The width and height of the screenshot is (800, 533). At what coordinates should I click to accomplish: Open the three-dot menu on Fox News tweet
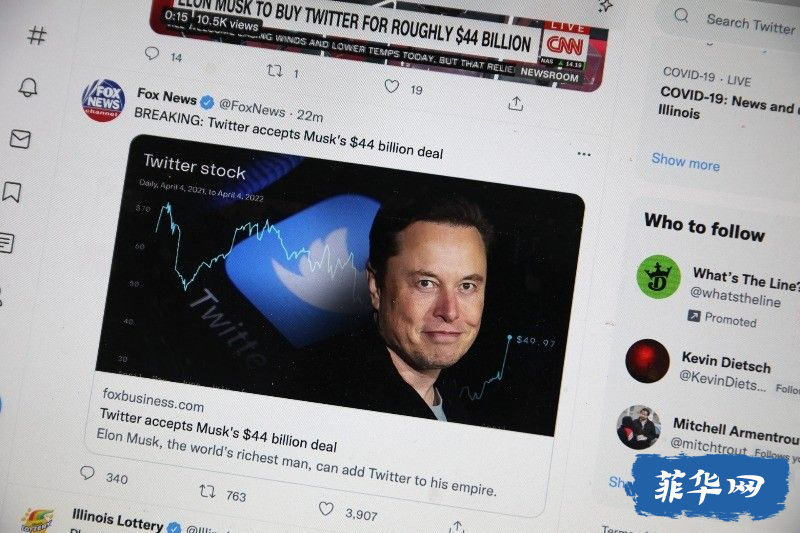[584, 154]
